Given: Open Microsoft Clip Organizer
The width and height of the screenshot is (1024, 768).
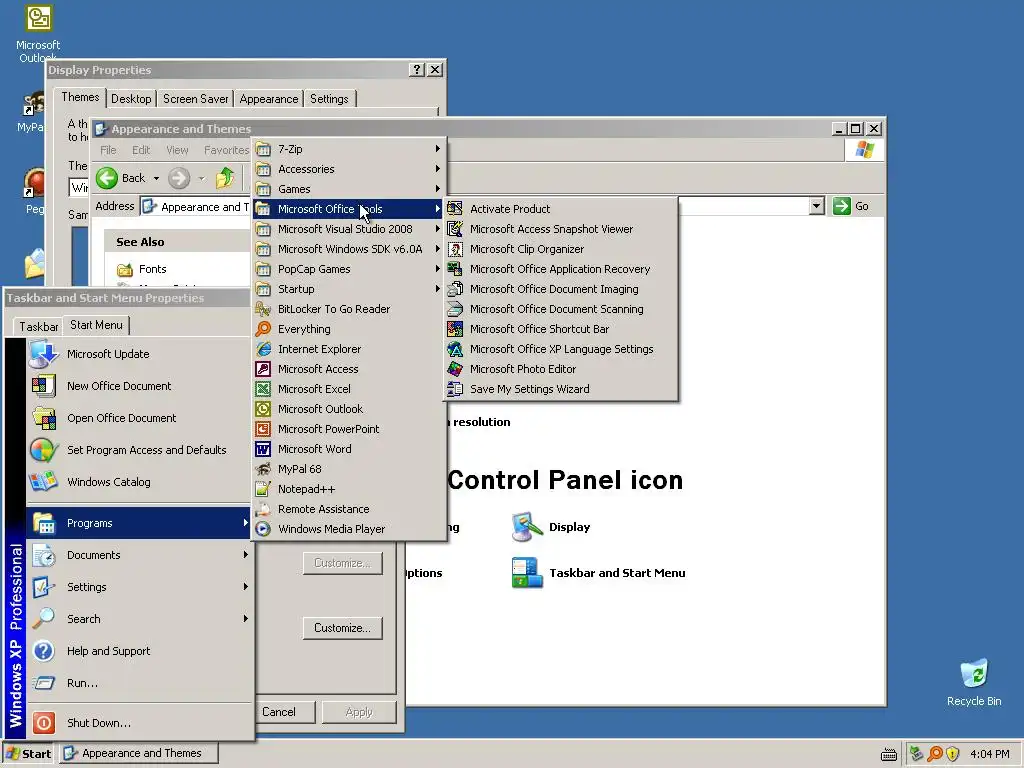Looking at the screenshot, I should coord(560,249).
